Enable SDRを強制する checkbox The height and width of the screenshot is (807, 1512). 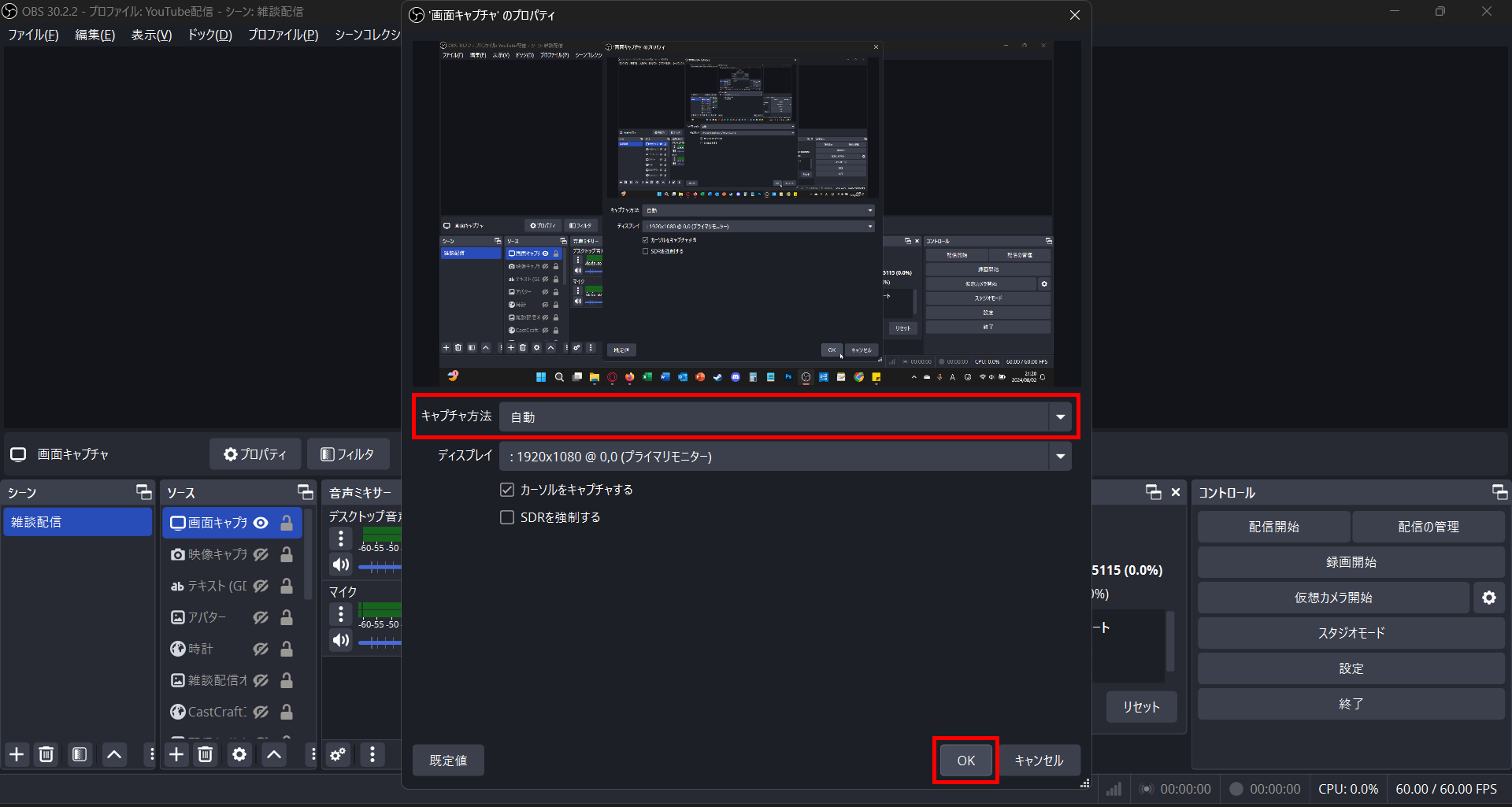coord(507,517)
